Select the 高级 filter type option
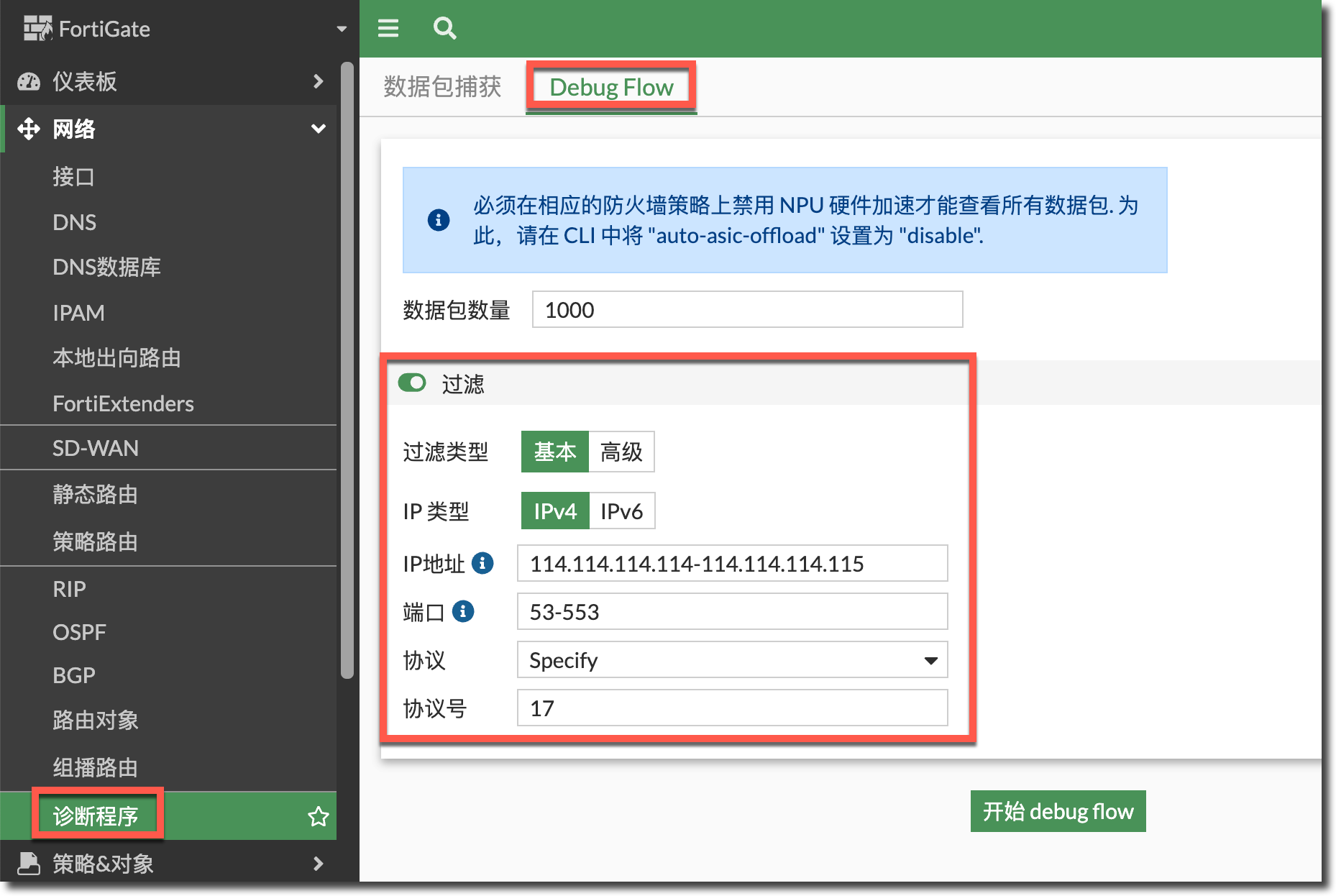Viewport: 1336px width, 896px height. tap(621, 452)
